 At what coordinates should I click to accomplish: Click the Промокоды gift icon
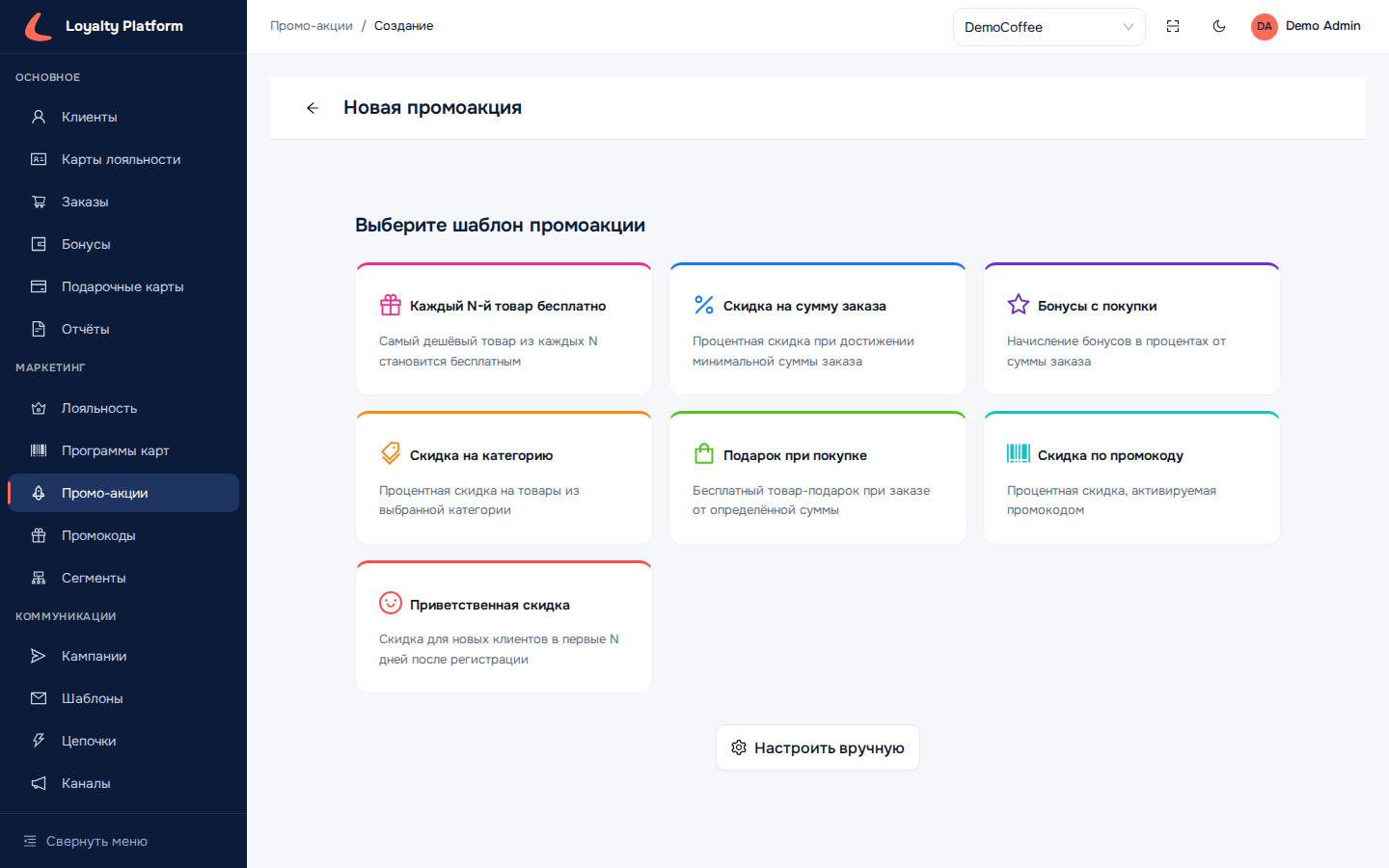[39, 535]
